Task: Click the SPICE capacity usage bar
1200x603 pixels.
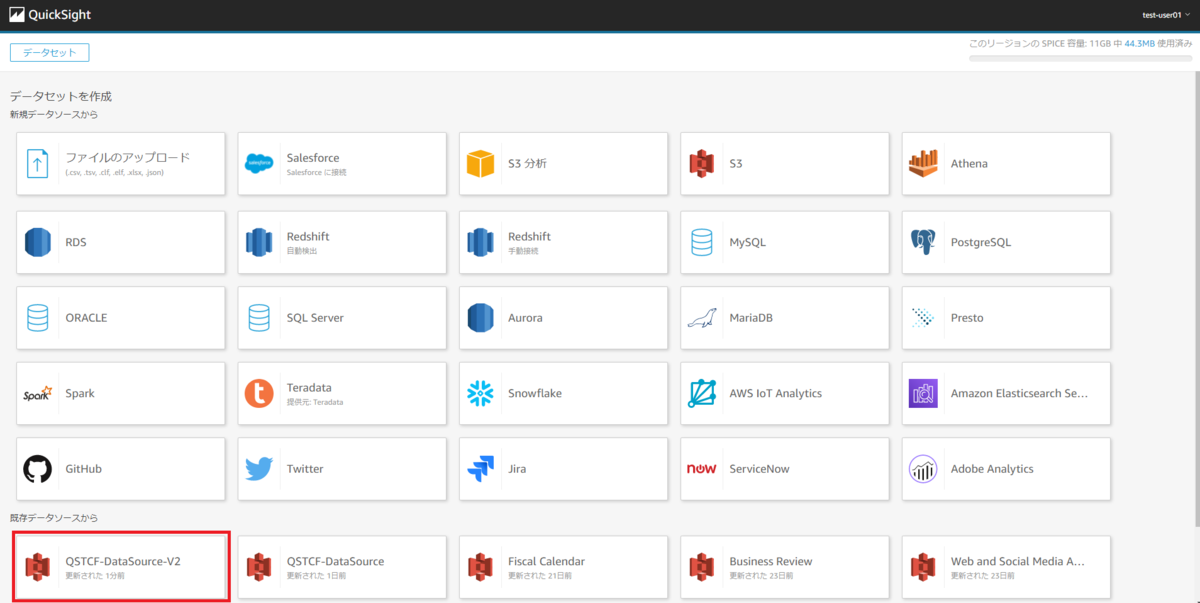Action: pos(1080,58)
